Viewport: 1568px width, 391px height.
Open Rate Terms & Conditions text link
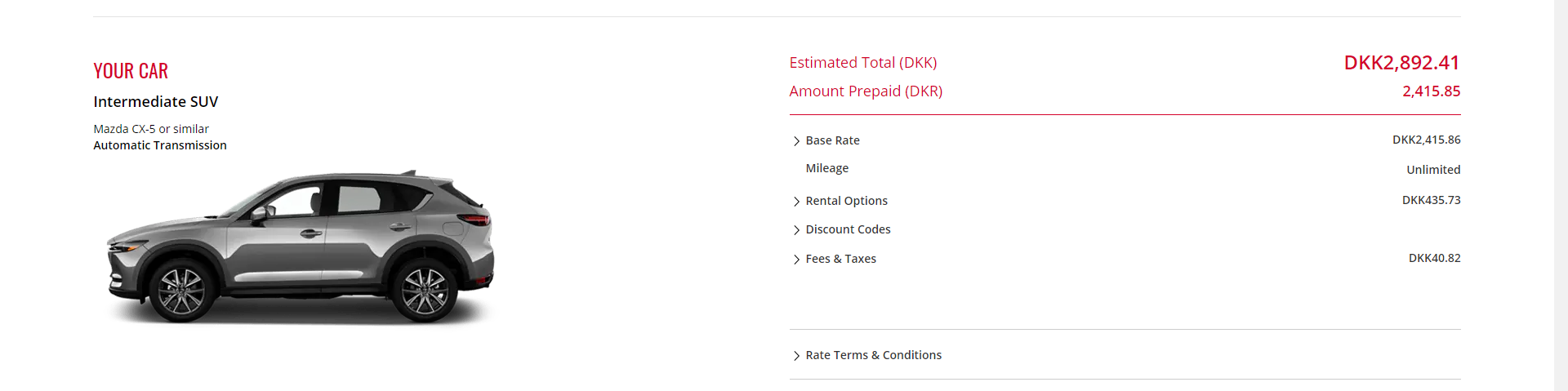click(x=873, y=355)
